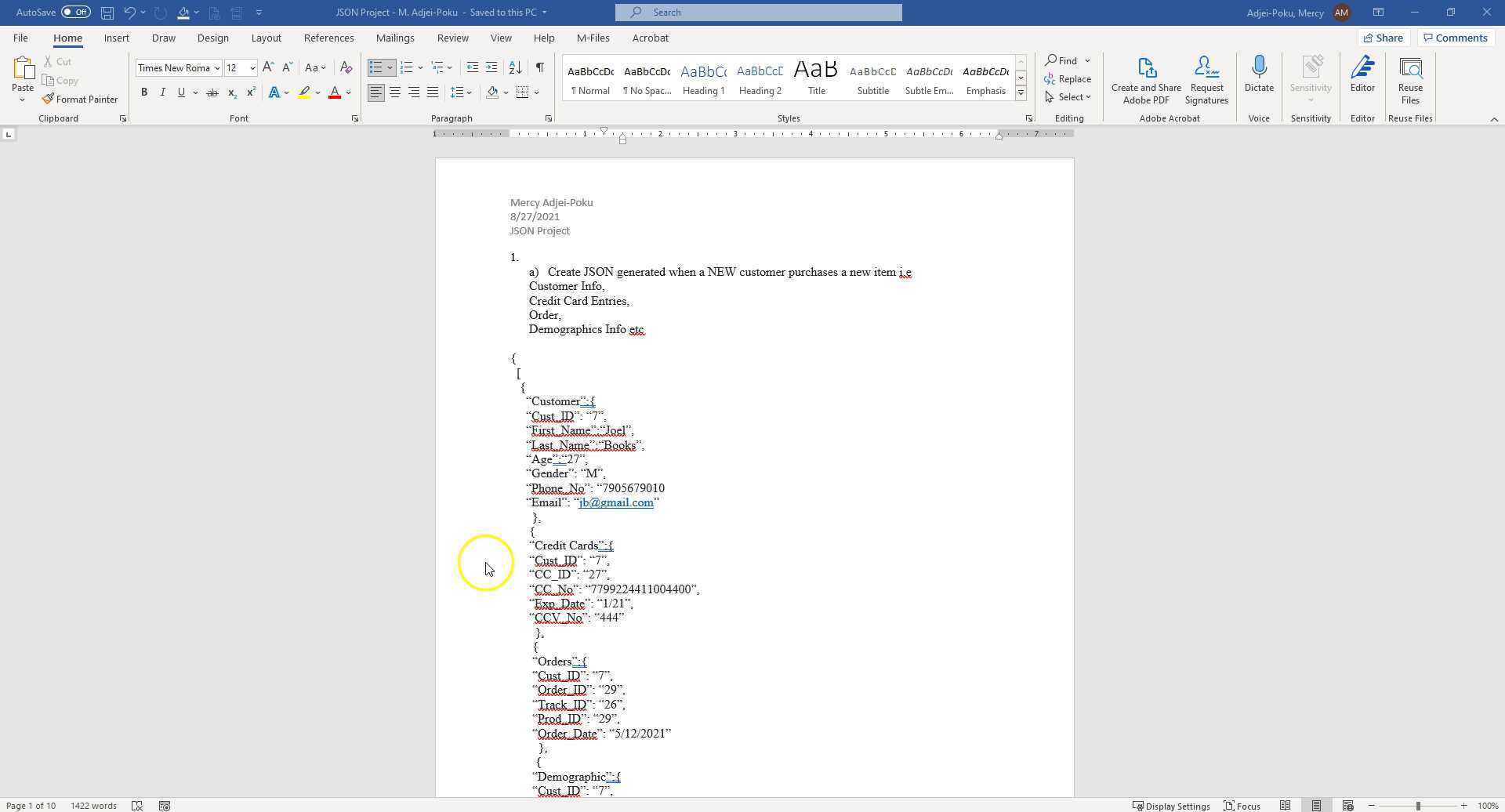Toggle Show/Hide paragraph marks
Screen dimensions: 1505x812
(540, 68)
